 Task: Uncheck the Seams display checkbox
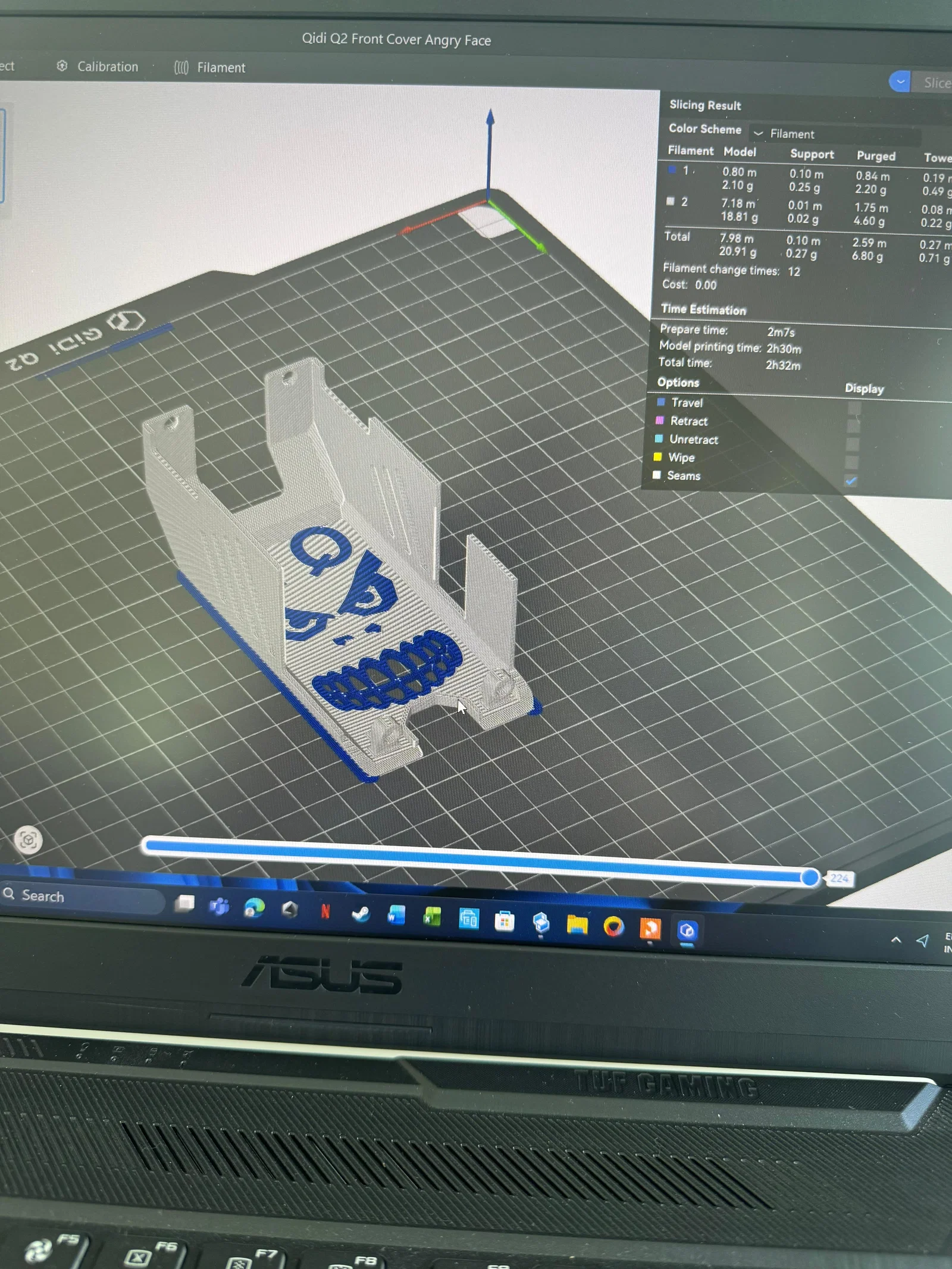pyautogui.click(x=851, y=481)
